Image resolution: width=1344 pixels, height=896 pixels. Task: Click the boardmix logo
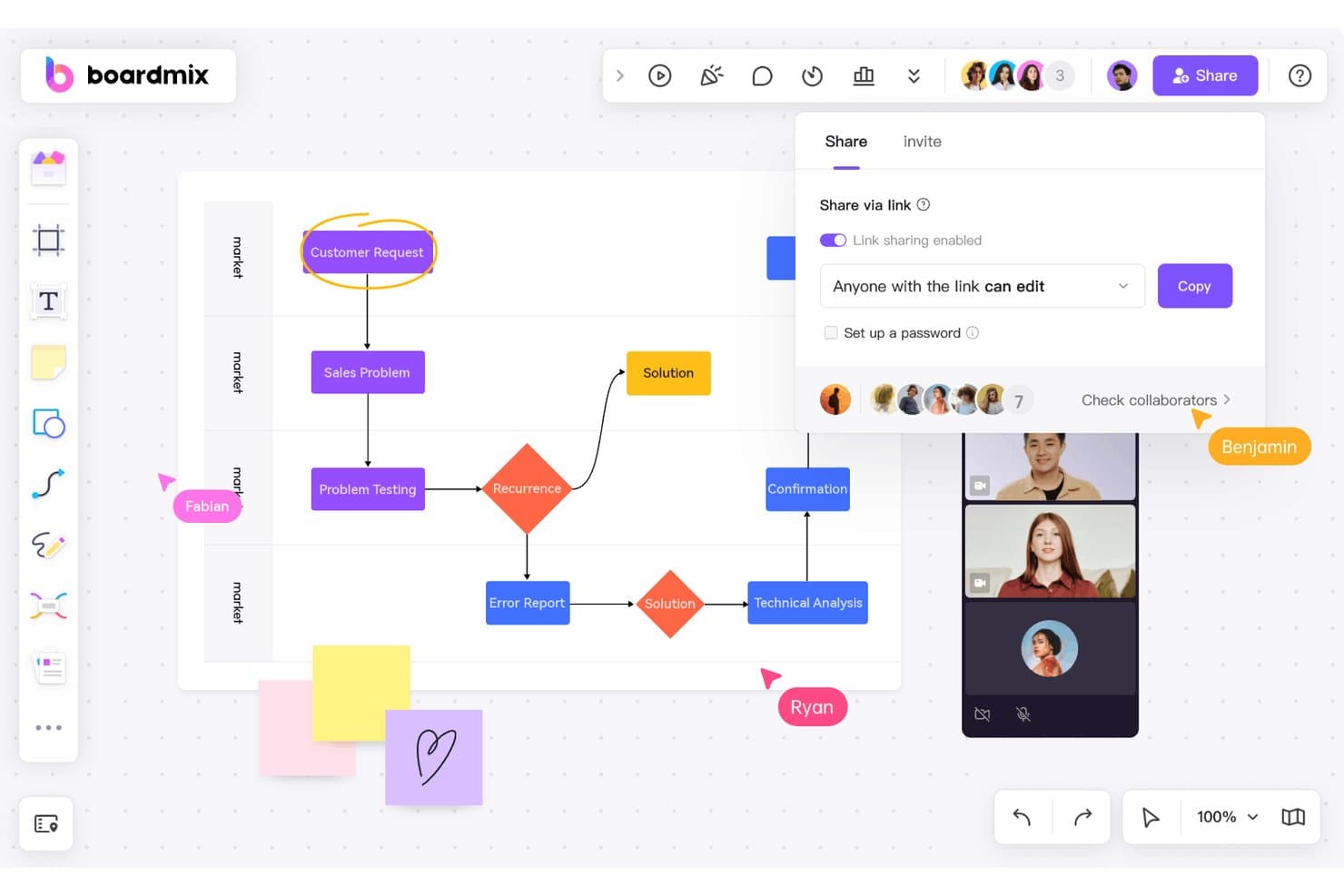pyautogui.click(x=128, y=75)
